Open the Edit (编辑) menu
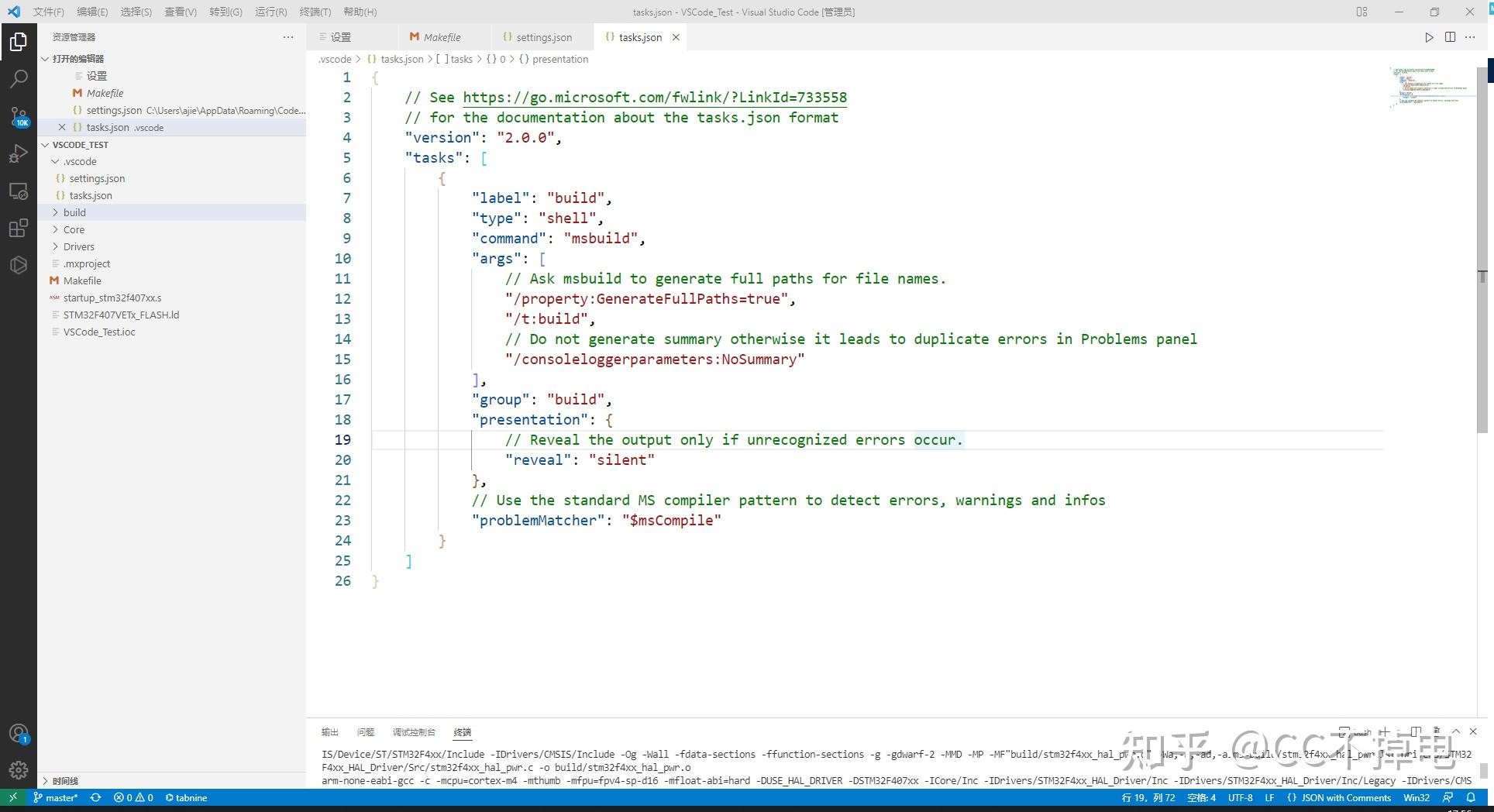 pyautogui.click(x=93, y=12)
